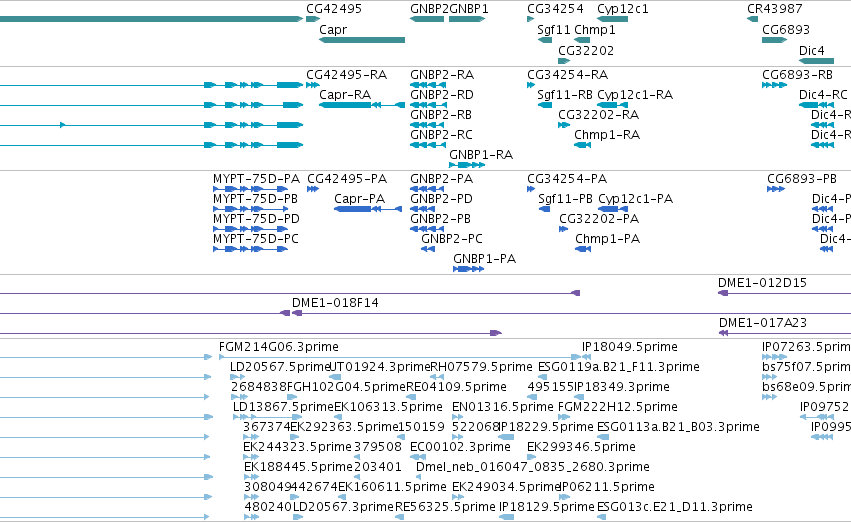Select the Cyp12c1-PA protein label
This screenshot has width=851, height=522.
tap(636, 199)
